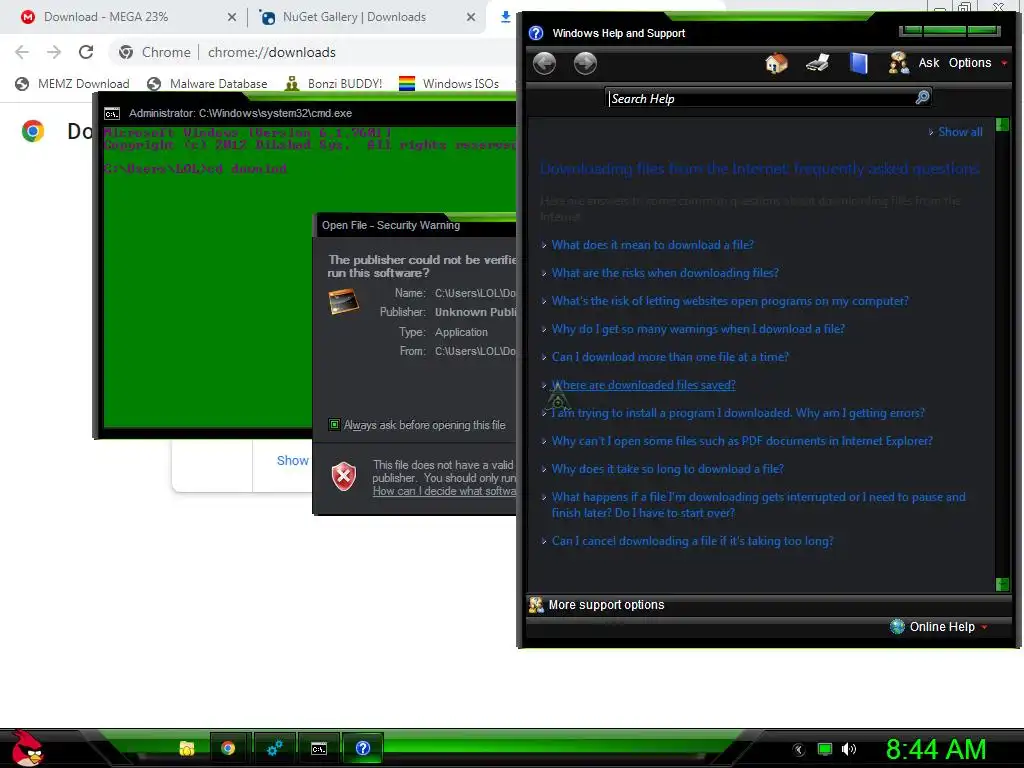Open File Explorer from taskbar

click(x=187, y=748)
